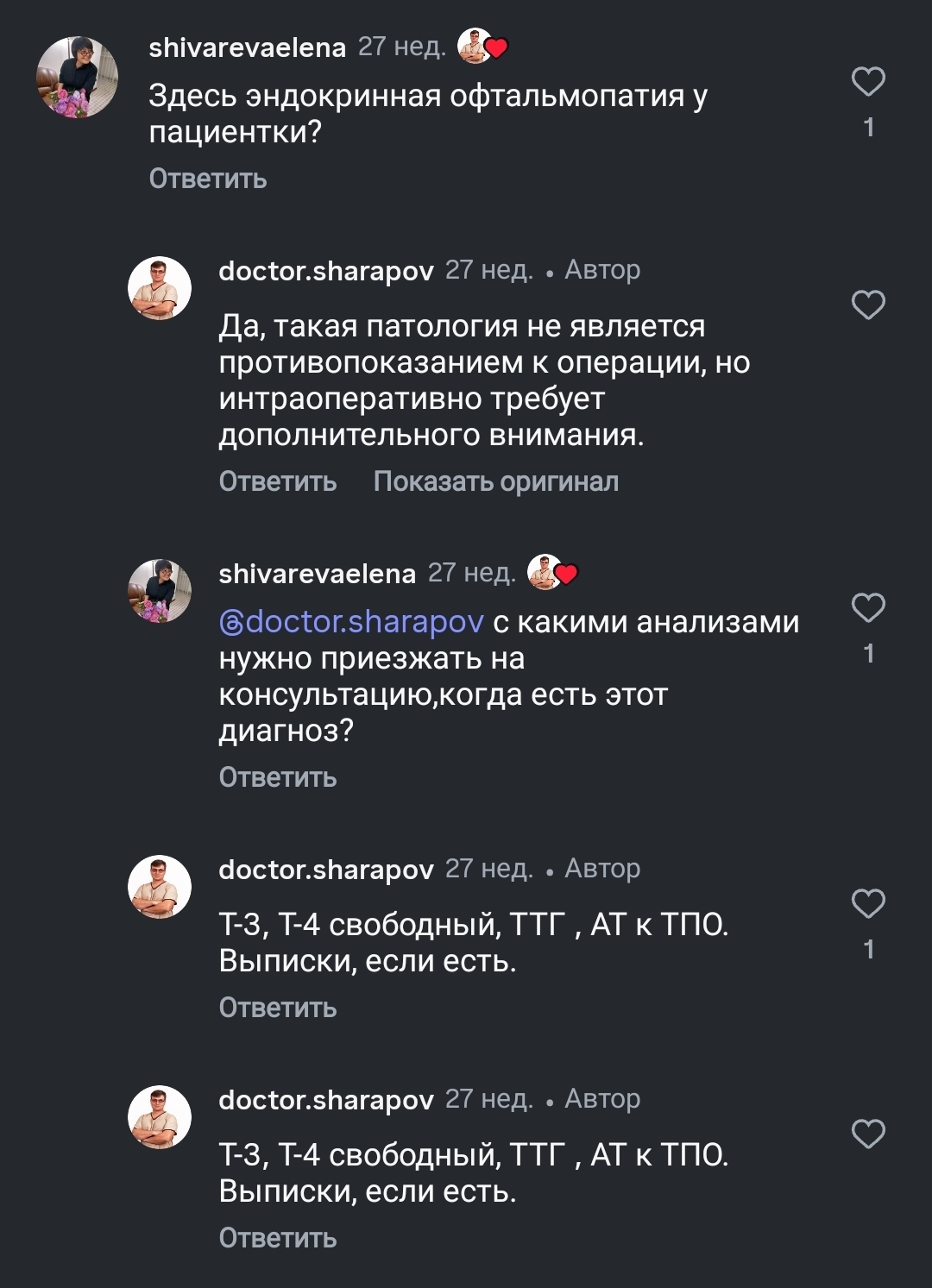Like shivarevaelena's reply mentioning @doctor.sharapov
Image resolution: width=932 pixels, height=1288 pixels.
[x=868, y=608]
